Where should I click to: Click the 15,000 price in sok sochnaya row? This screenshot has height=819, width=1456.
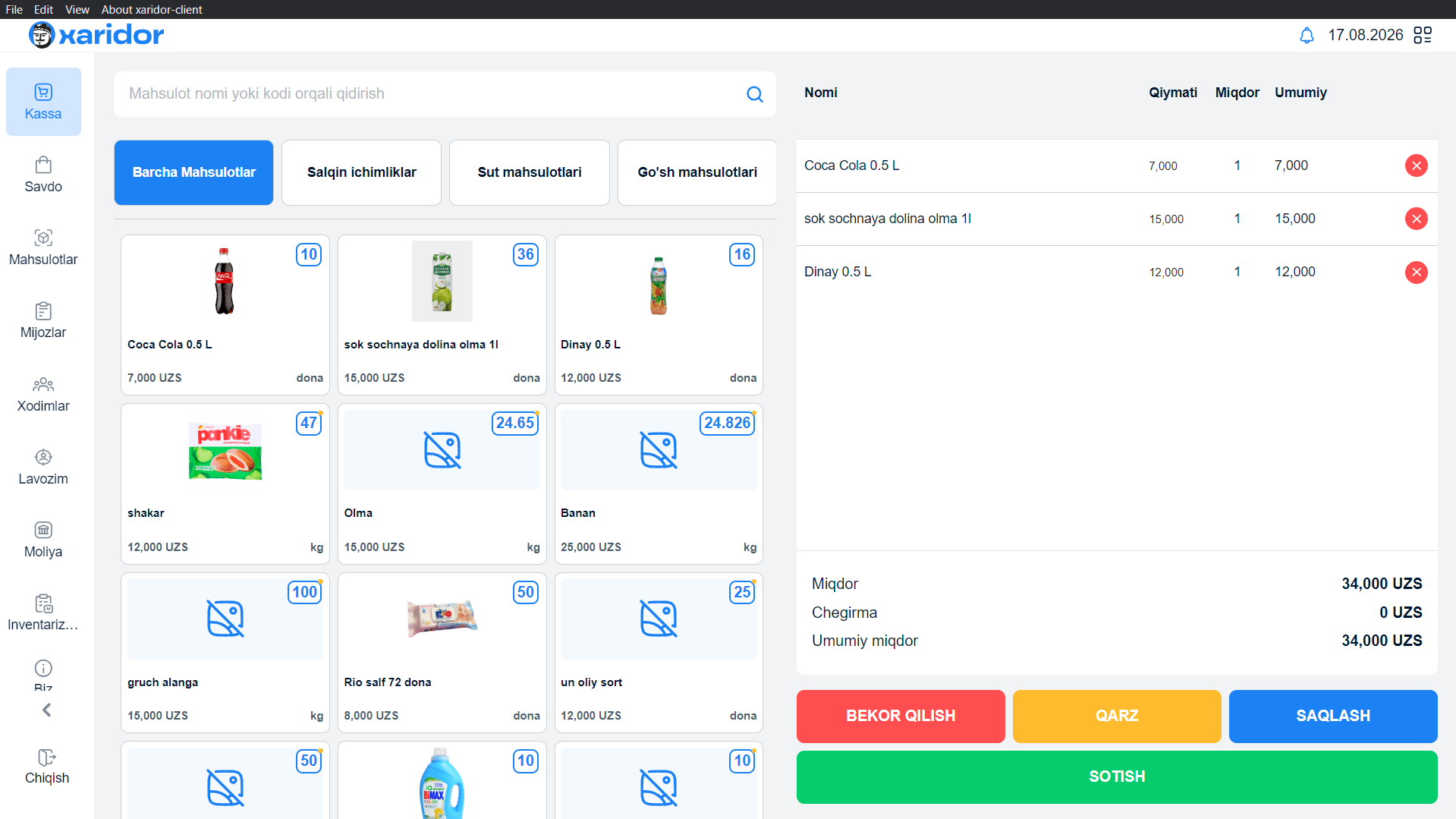click(1166, 219)
